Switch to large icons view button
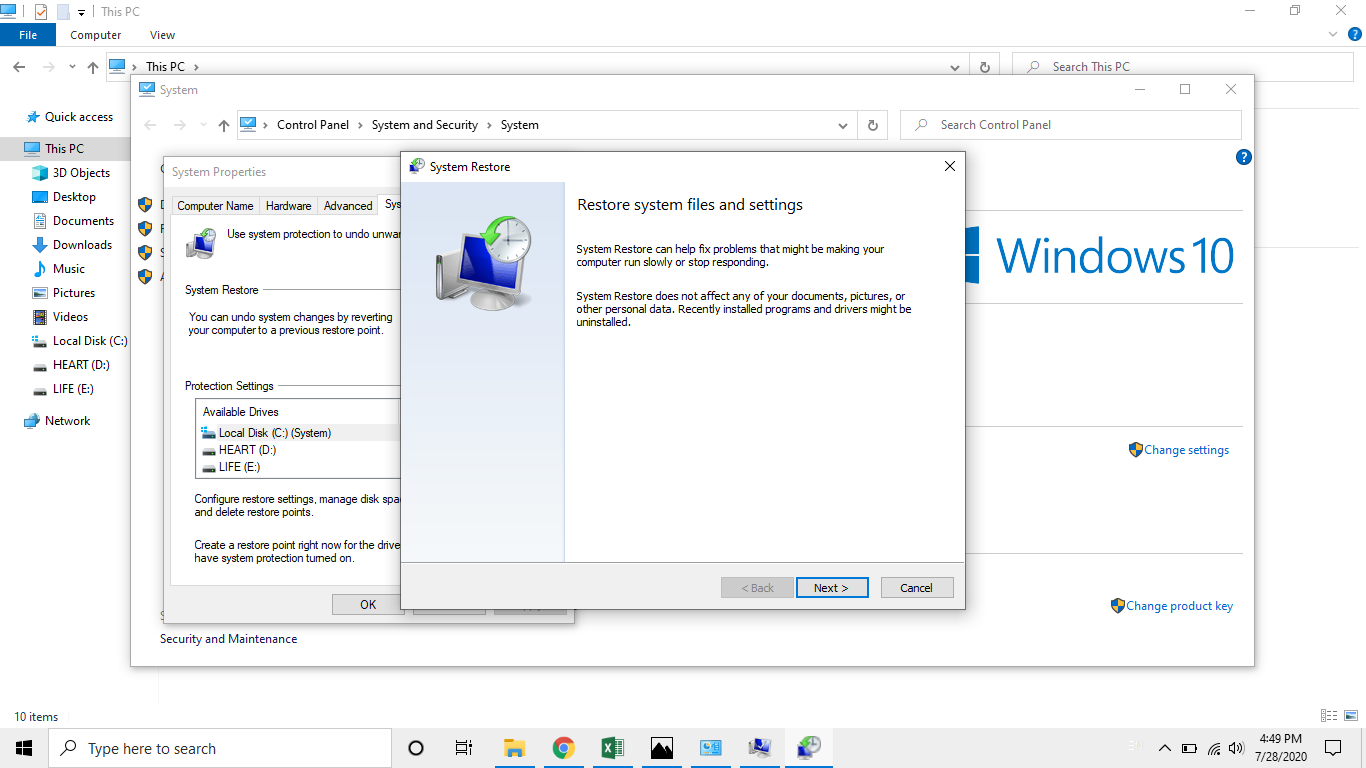1366x768 pixels. click(1351, 716)
